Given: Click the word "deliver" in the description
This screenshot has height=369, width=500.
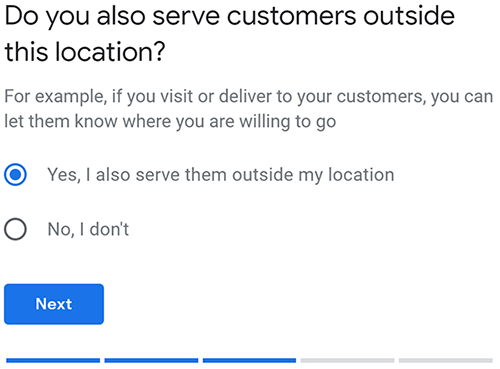Looking at the screenshot, I should 245,96.
